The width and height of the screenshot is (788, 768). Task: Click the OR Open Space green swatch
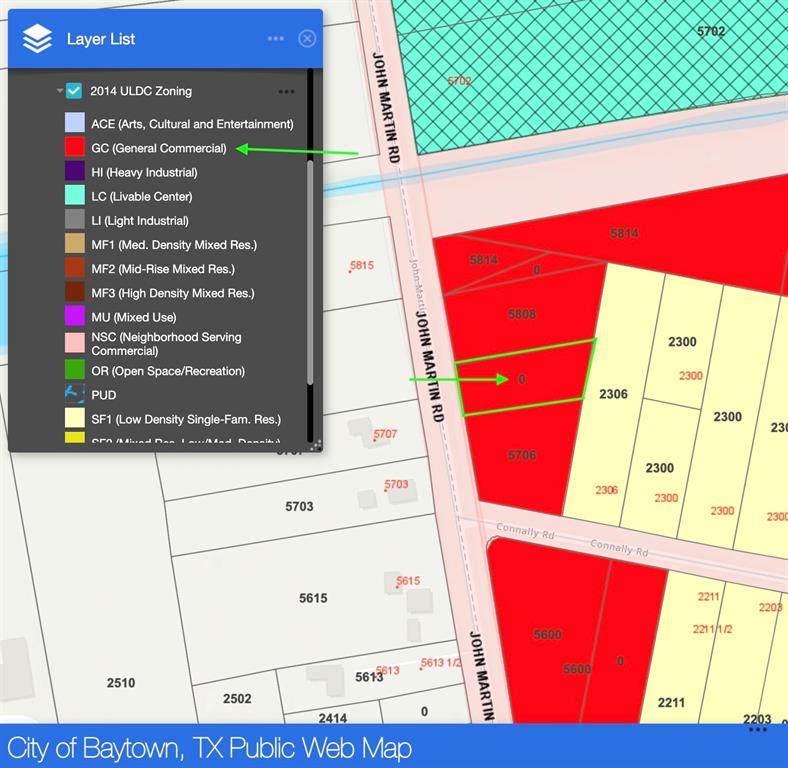(75, 370)
